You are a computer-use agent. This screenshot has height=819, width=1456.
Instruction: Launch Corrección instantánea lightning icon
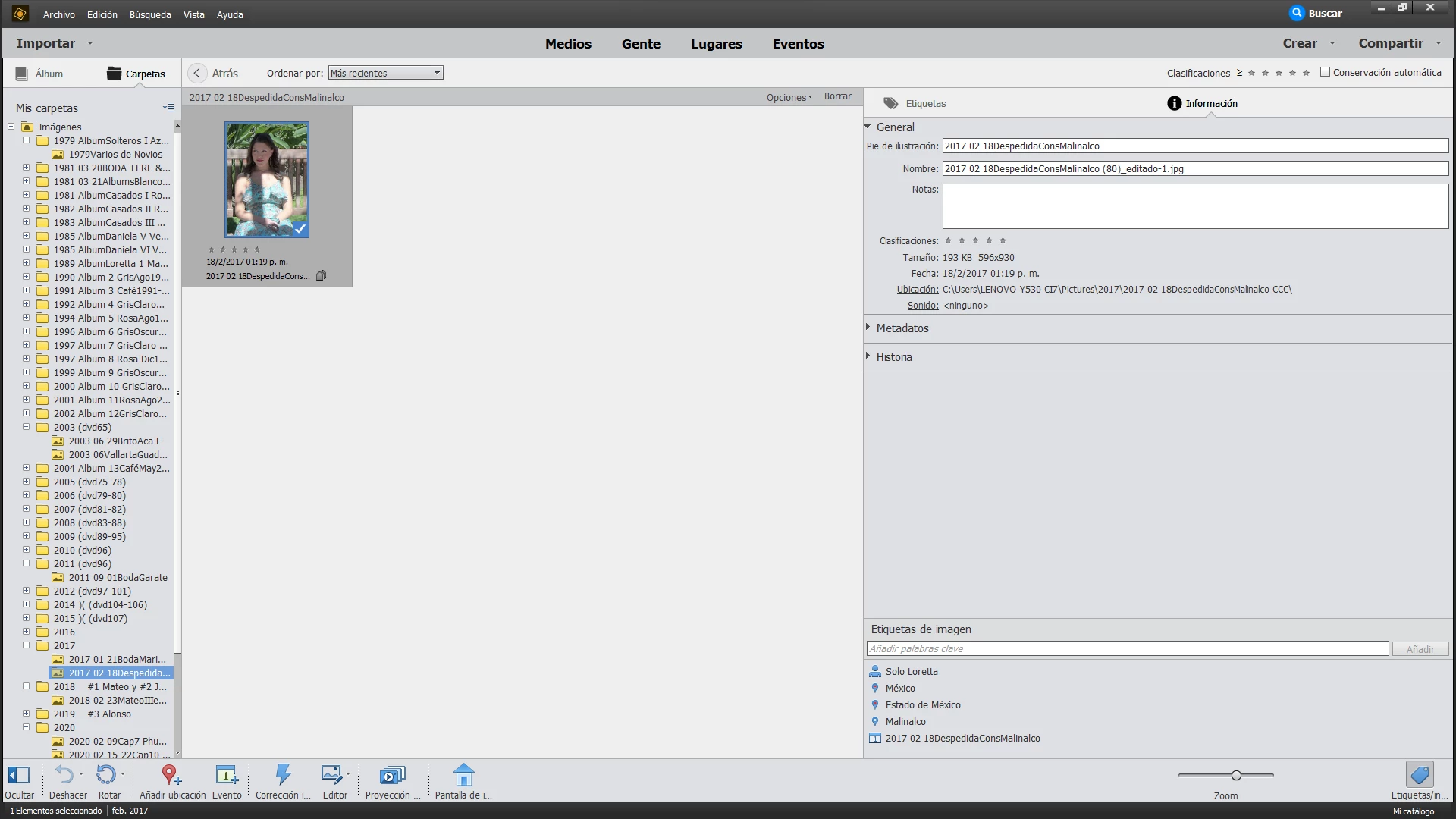[x=283, y=775]
